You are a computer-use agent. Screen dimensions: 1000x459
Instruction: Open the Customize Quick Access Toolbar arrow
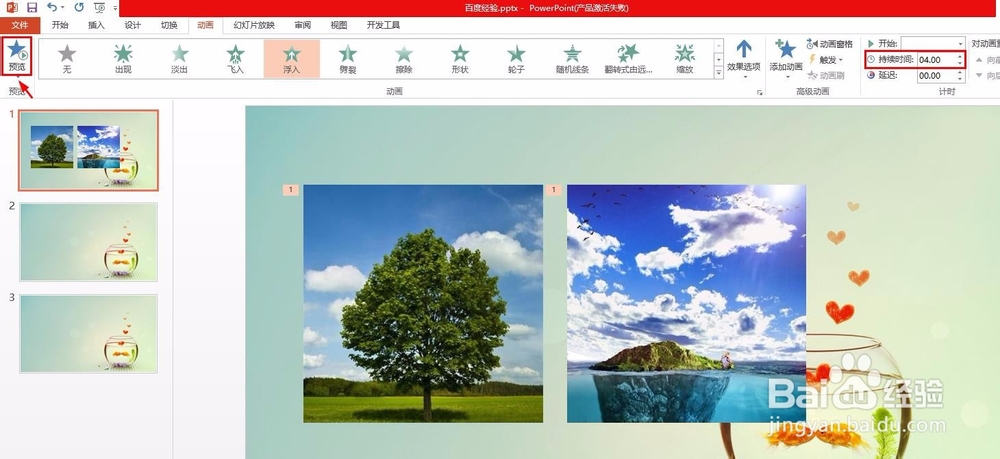[115, 8]
